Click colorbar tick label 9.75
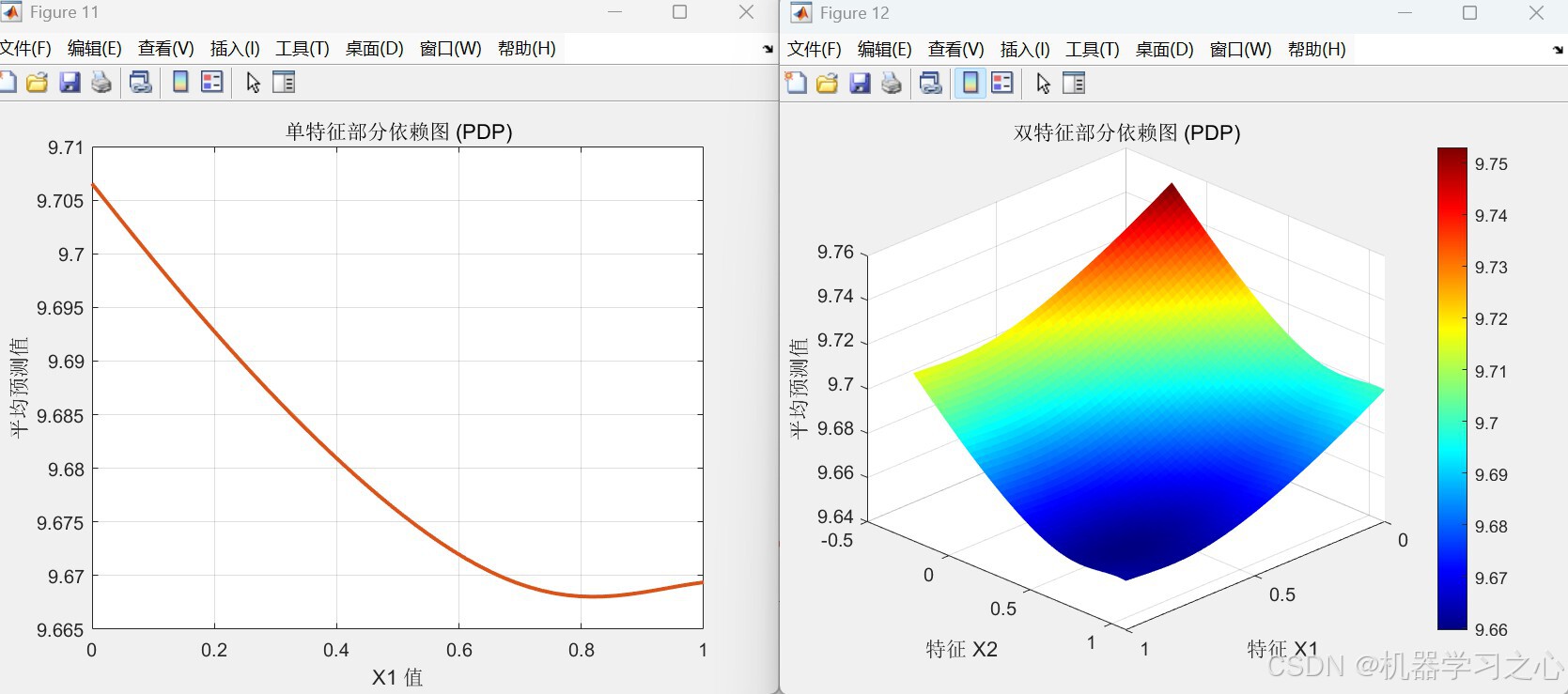 pyautogui.click(x=1491, y=164)
